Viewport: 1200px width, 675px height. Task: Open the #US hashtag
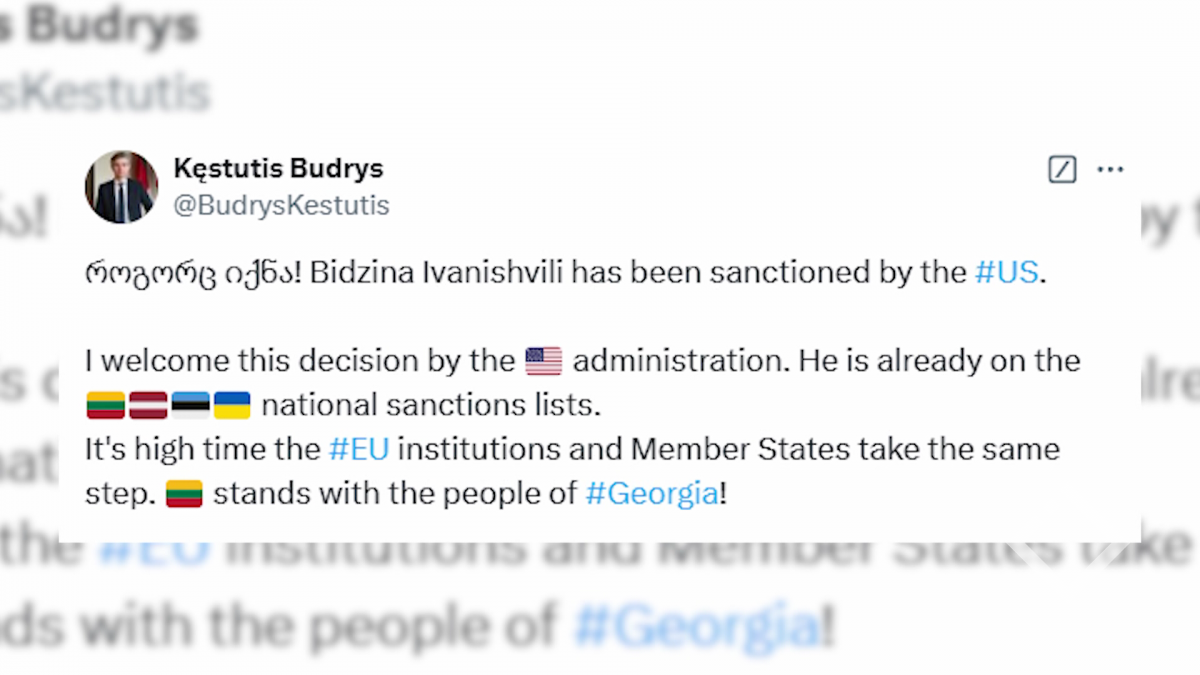click(1007, 273)
